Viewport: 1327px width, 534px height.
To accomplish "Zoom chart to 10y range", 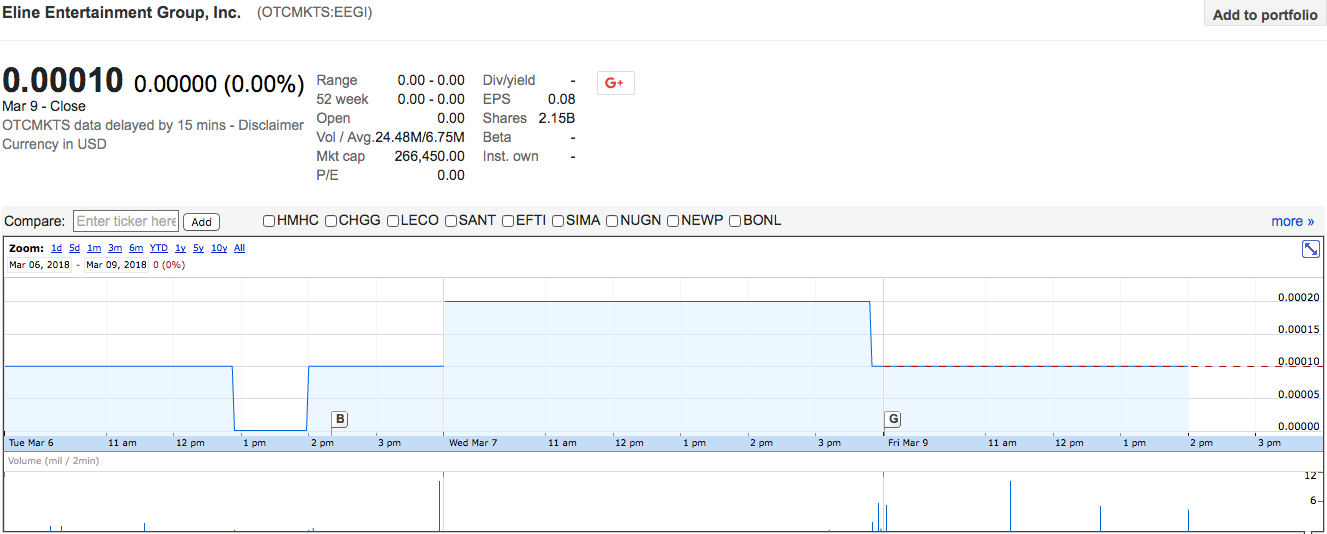I will [219, 248].
